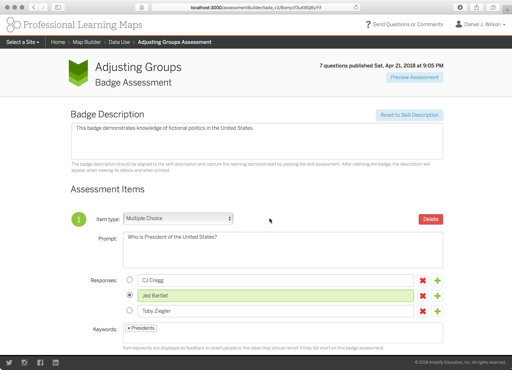512x370 pixels.
Task: Select Jed Bartlet radio button
Action: [x=129, y=295]
